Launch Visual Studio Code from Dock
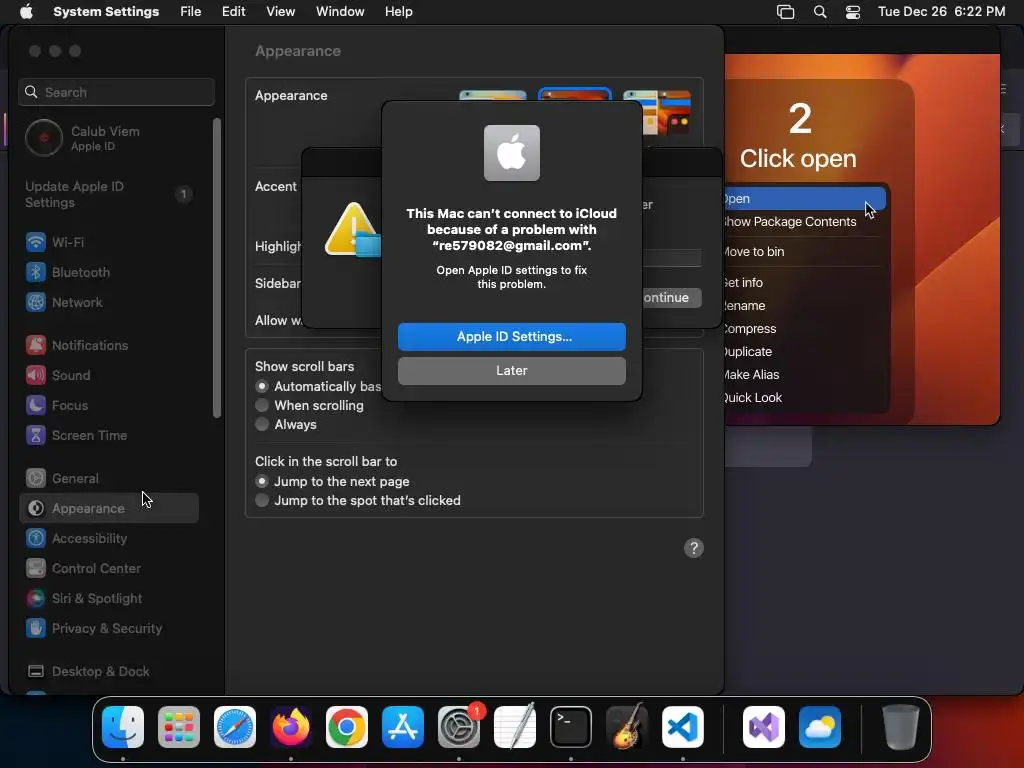This screenshot has width=1024, height=768. tap(682, 727)
